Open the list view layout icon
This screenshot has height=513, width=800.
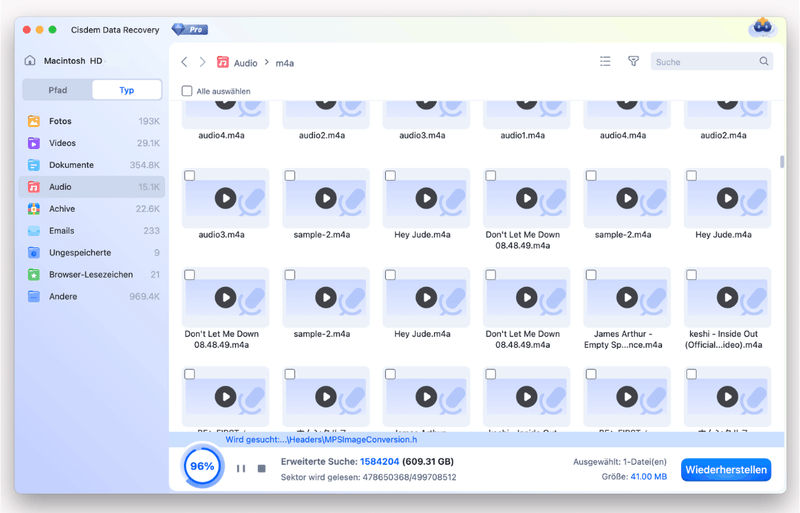605,62
